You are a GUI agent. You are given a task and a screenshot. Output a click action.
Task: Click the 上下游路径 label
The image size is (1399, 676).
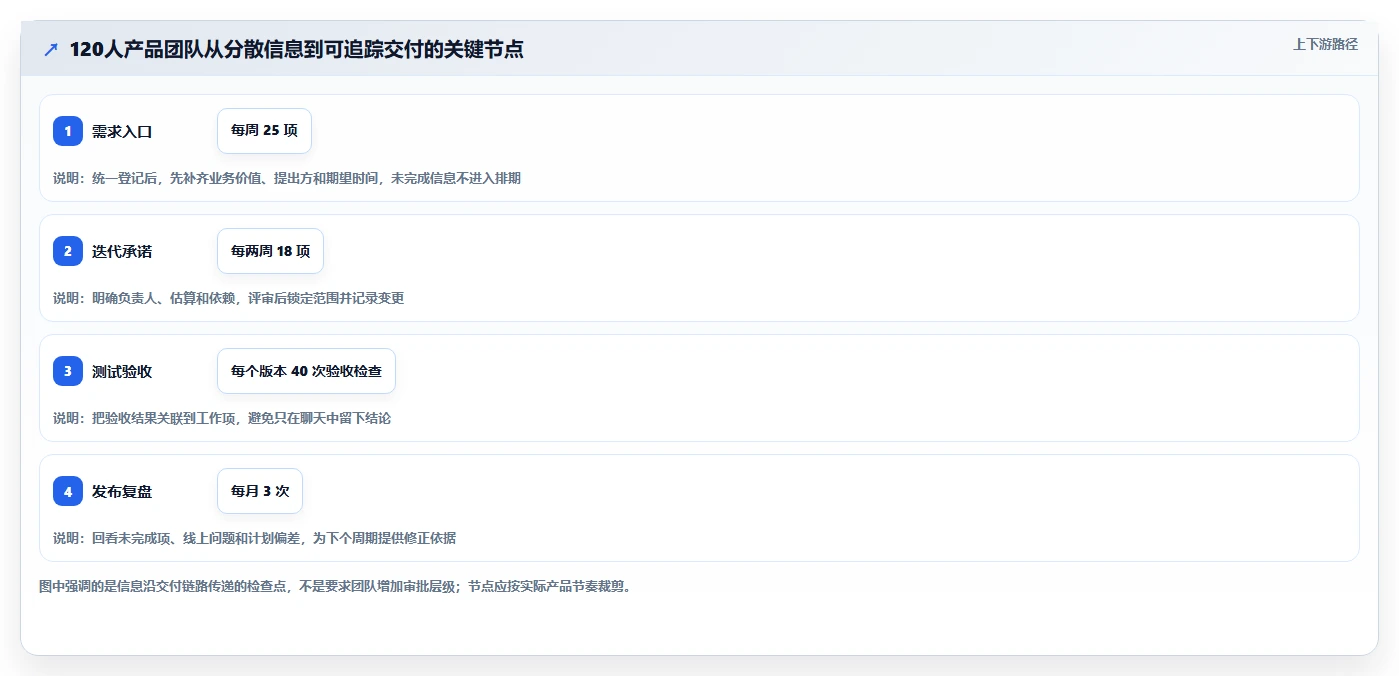click(1325, 44)
